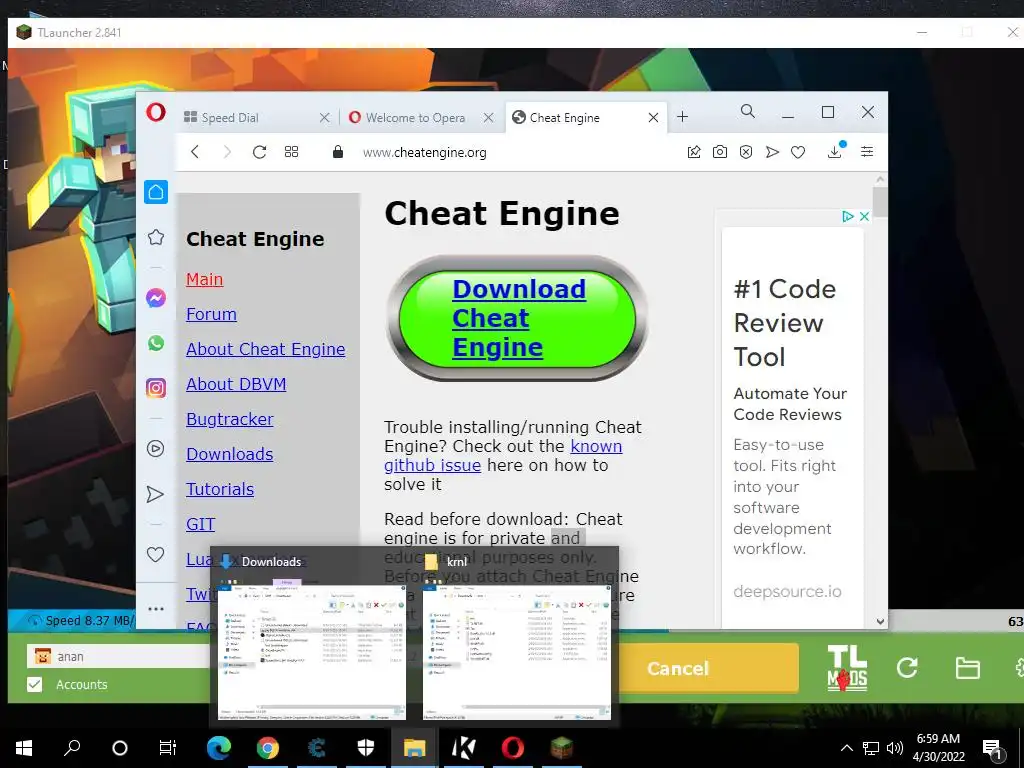Screen dimensions: 1024x768
Task: Open Microsoft Edge from taskbar
Action: tap(219, 748)
